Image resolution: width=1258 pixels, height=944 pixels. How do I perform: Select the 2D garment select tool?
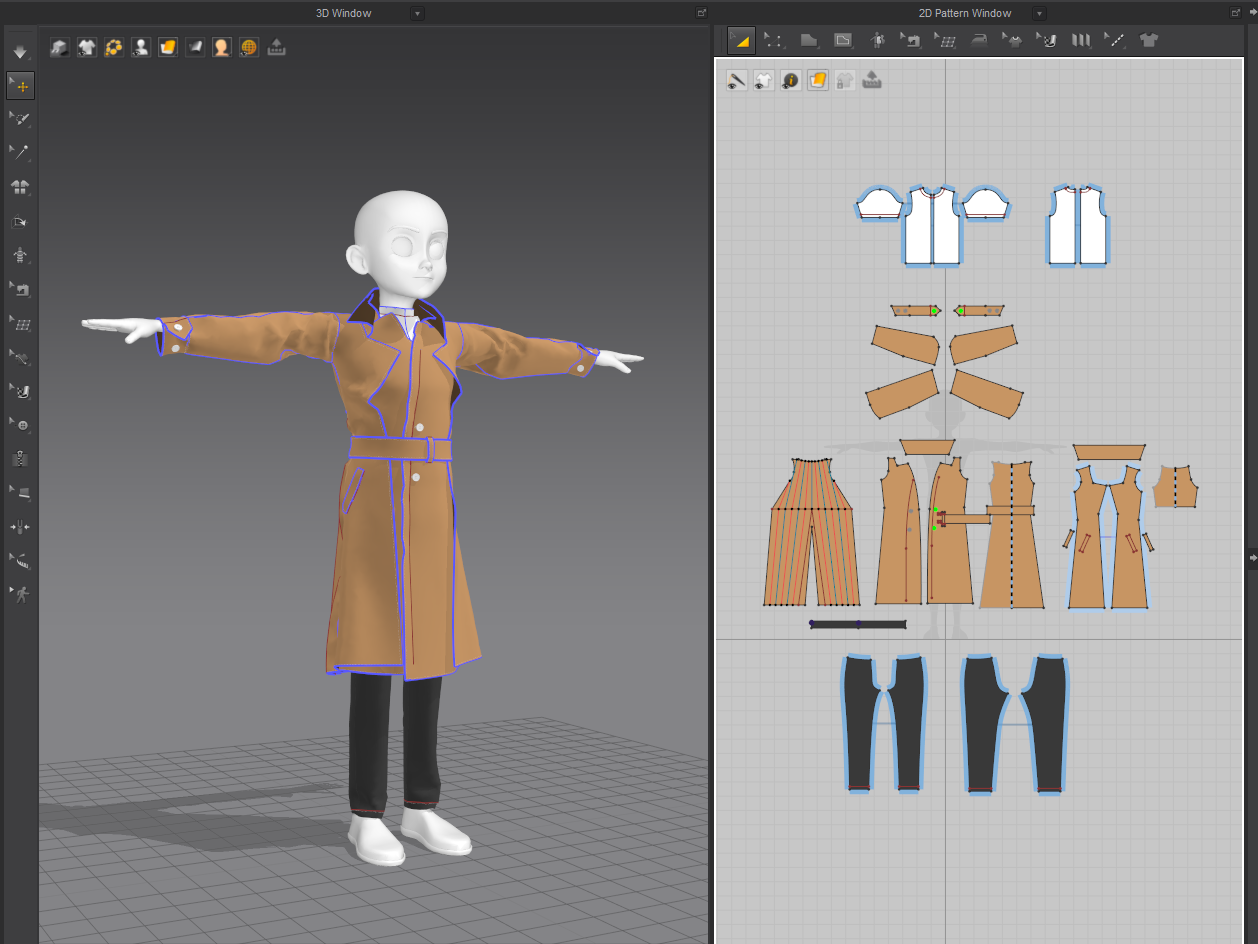click(x=1013, y=40)
